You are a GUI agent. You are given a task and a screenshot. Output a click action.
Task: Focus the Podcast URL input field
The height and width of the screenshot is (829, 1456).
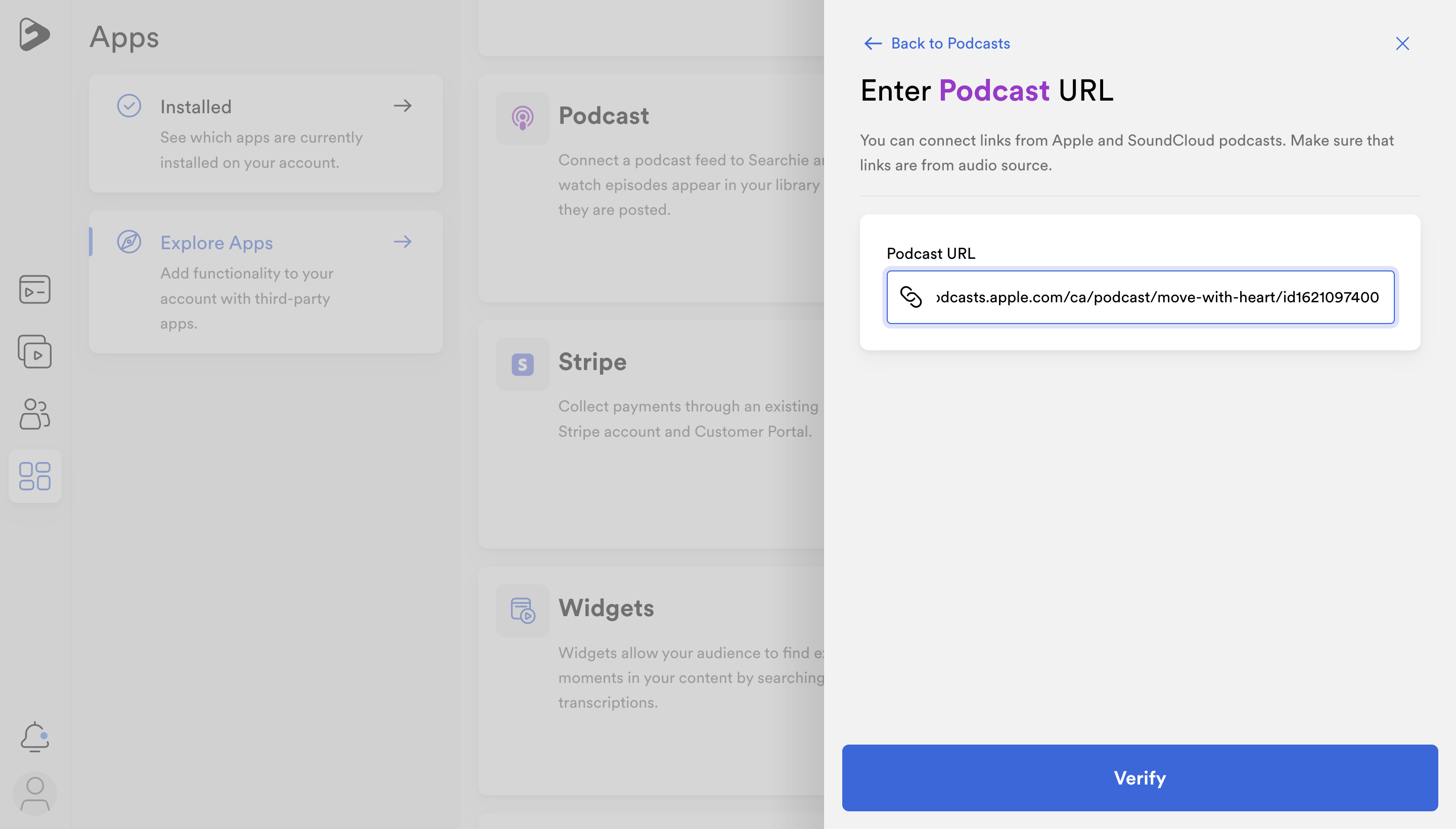[1141, 297]
